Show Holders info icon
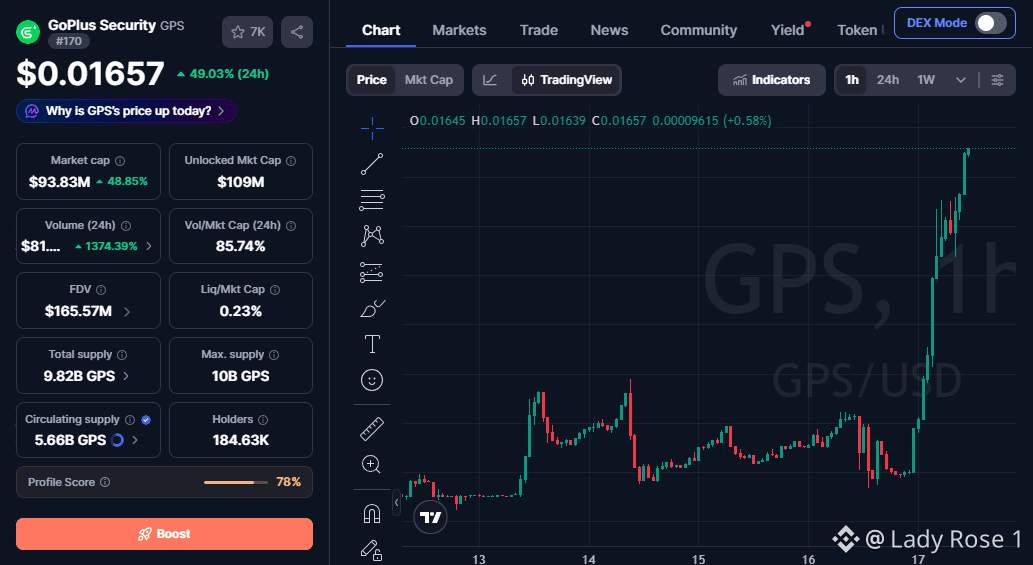This screenshot has width=1033, height=565. coord(263,420)
